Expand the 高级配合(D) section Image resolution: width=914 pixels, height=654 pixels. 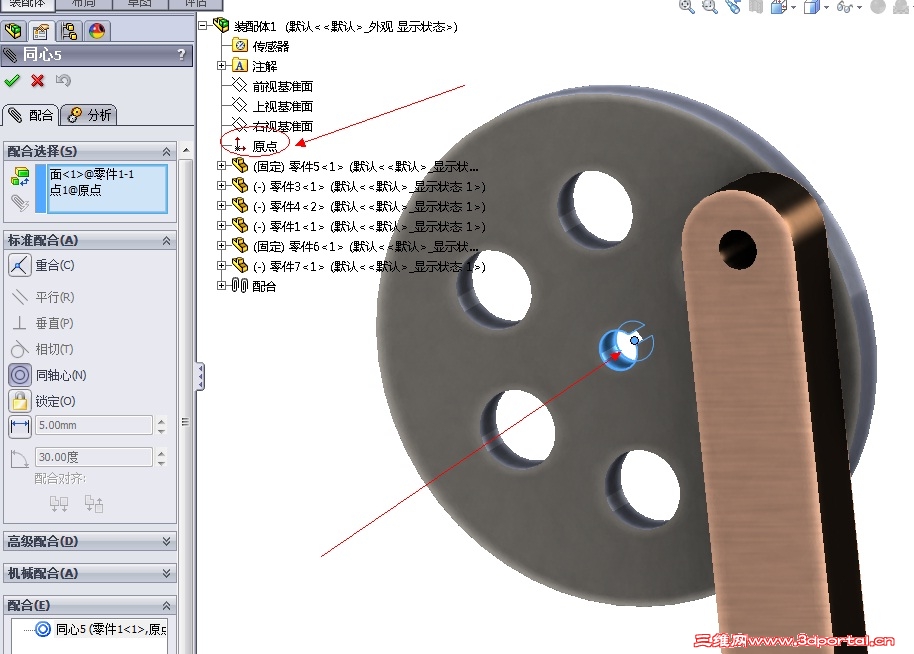tap(167, 541)
